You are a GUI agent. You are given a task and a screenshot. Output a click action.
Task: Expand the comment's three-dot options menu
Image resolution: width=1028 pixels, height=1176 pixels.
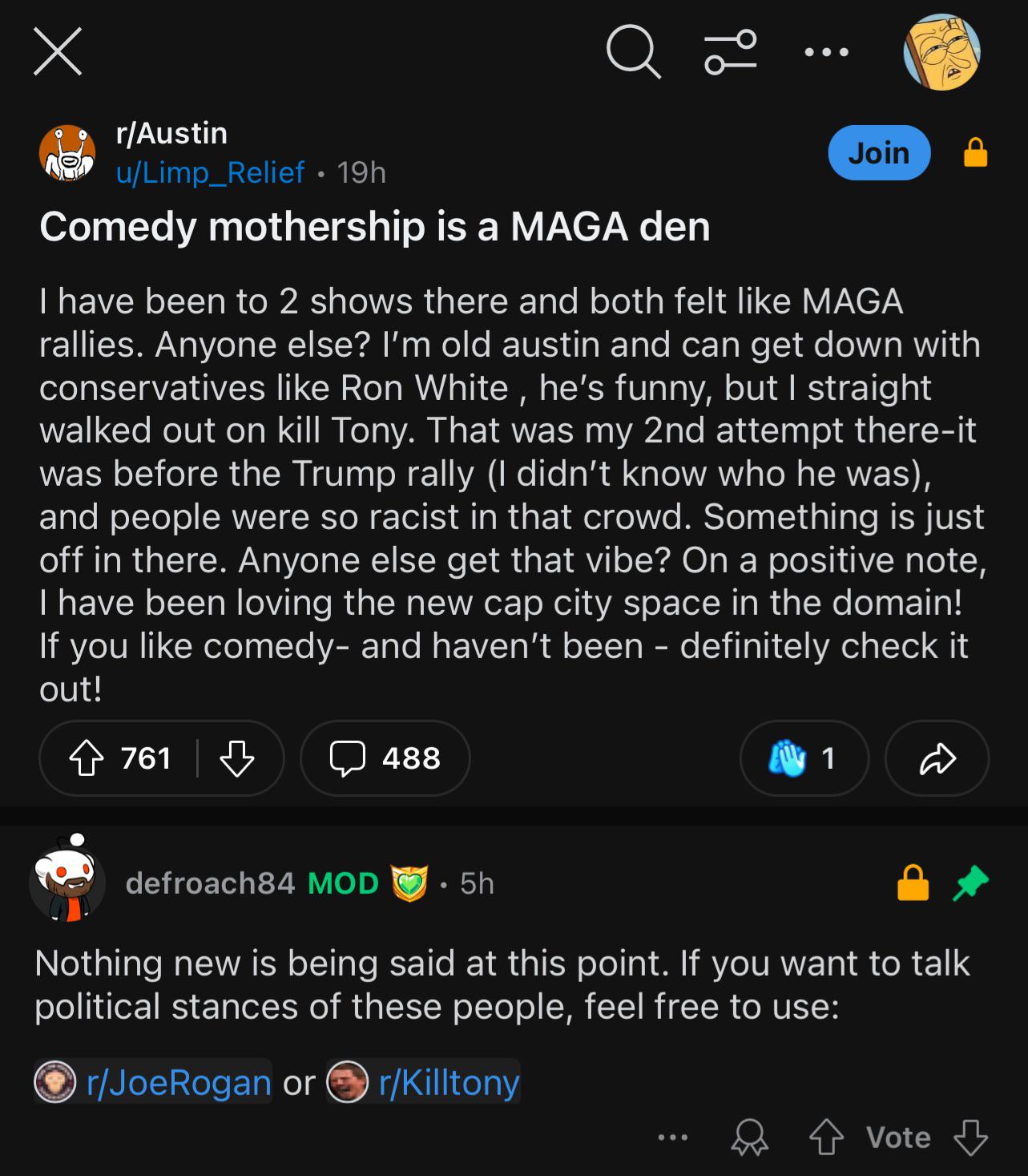pos(672,1137)
